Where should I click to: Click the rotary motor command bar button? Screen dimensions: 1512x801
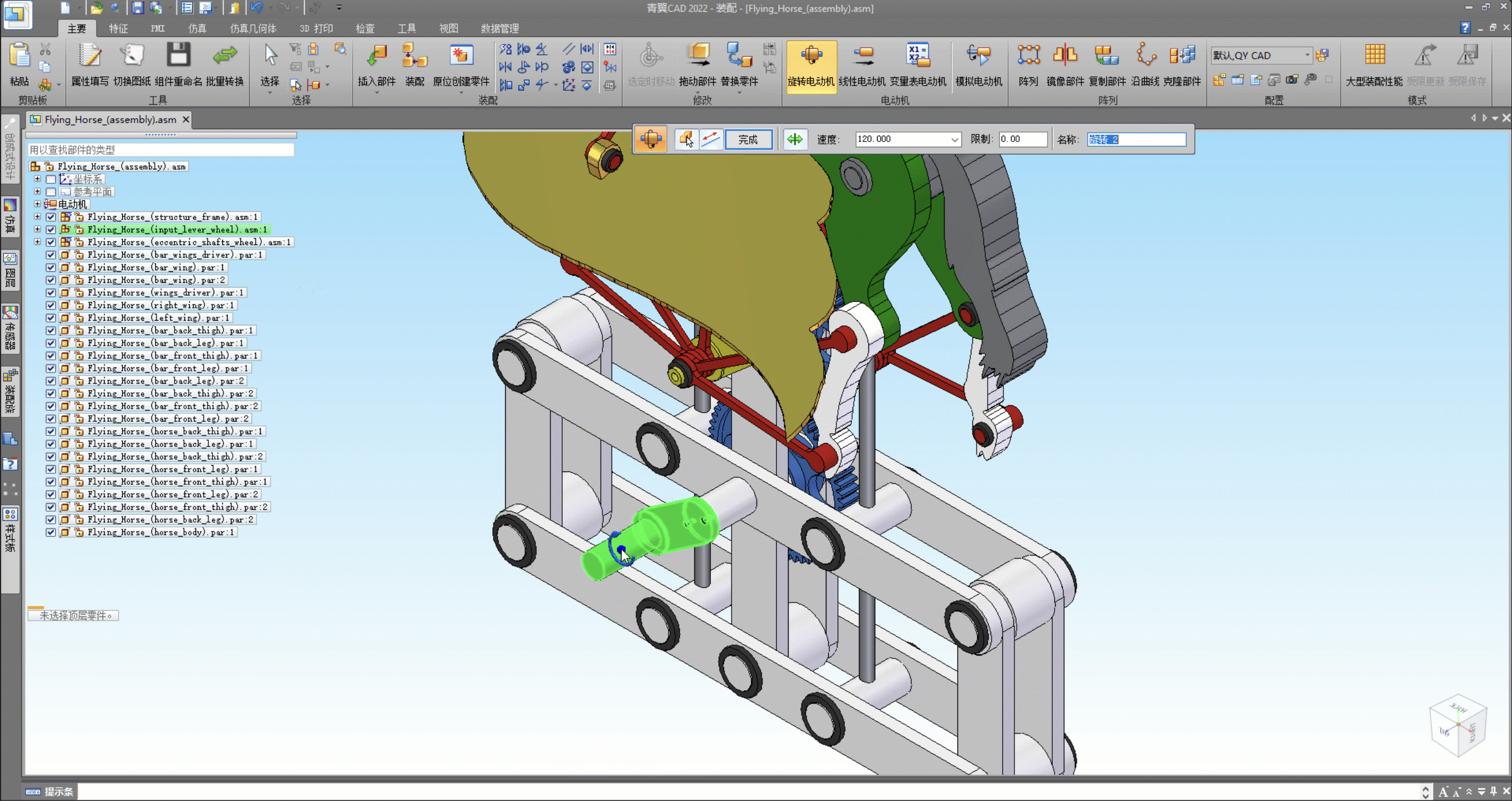point(650,139)
